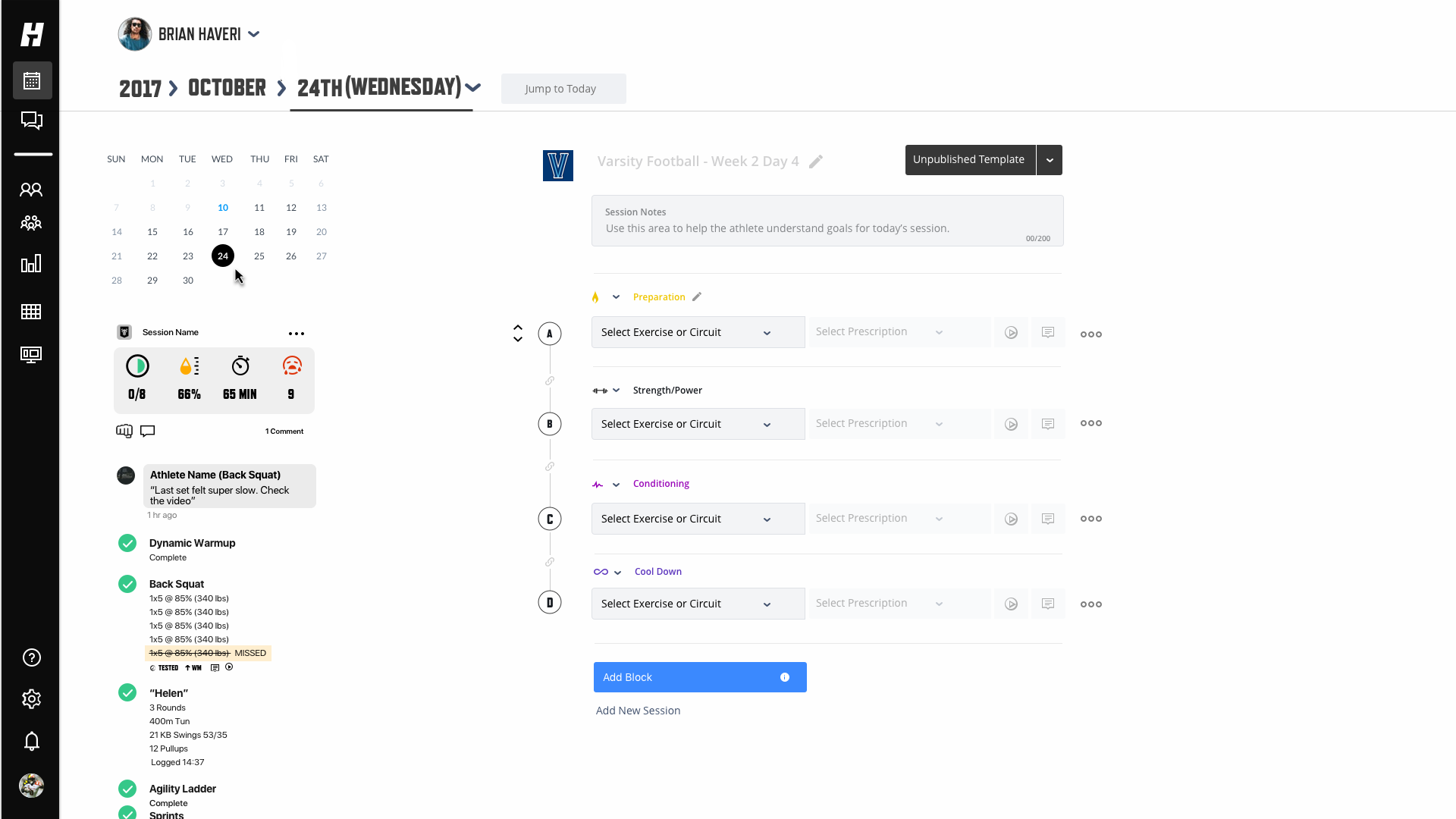Toggle Dynamic Warmup complete checkmark
The width and height of the screenshot is (1456, 819).
127,543
